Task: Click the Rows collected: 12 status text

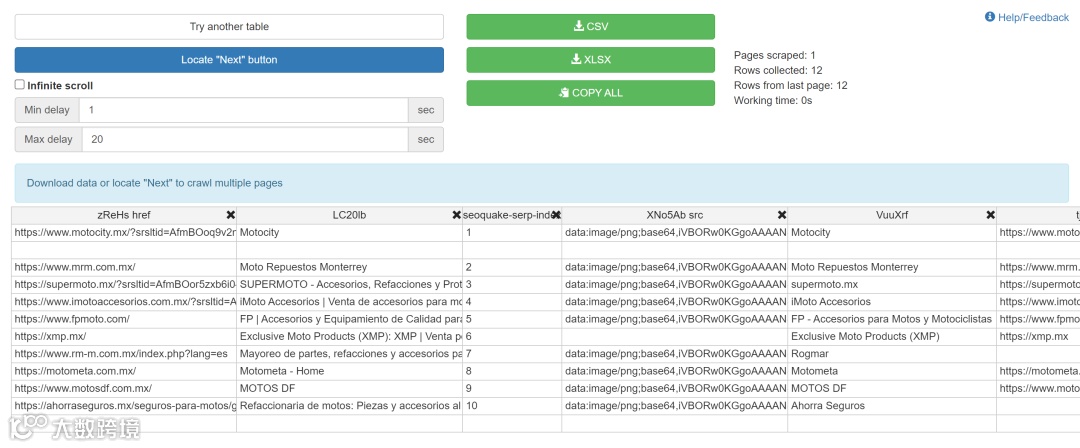Action: [x=778, y=70]
